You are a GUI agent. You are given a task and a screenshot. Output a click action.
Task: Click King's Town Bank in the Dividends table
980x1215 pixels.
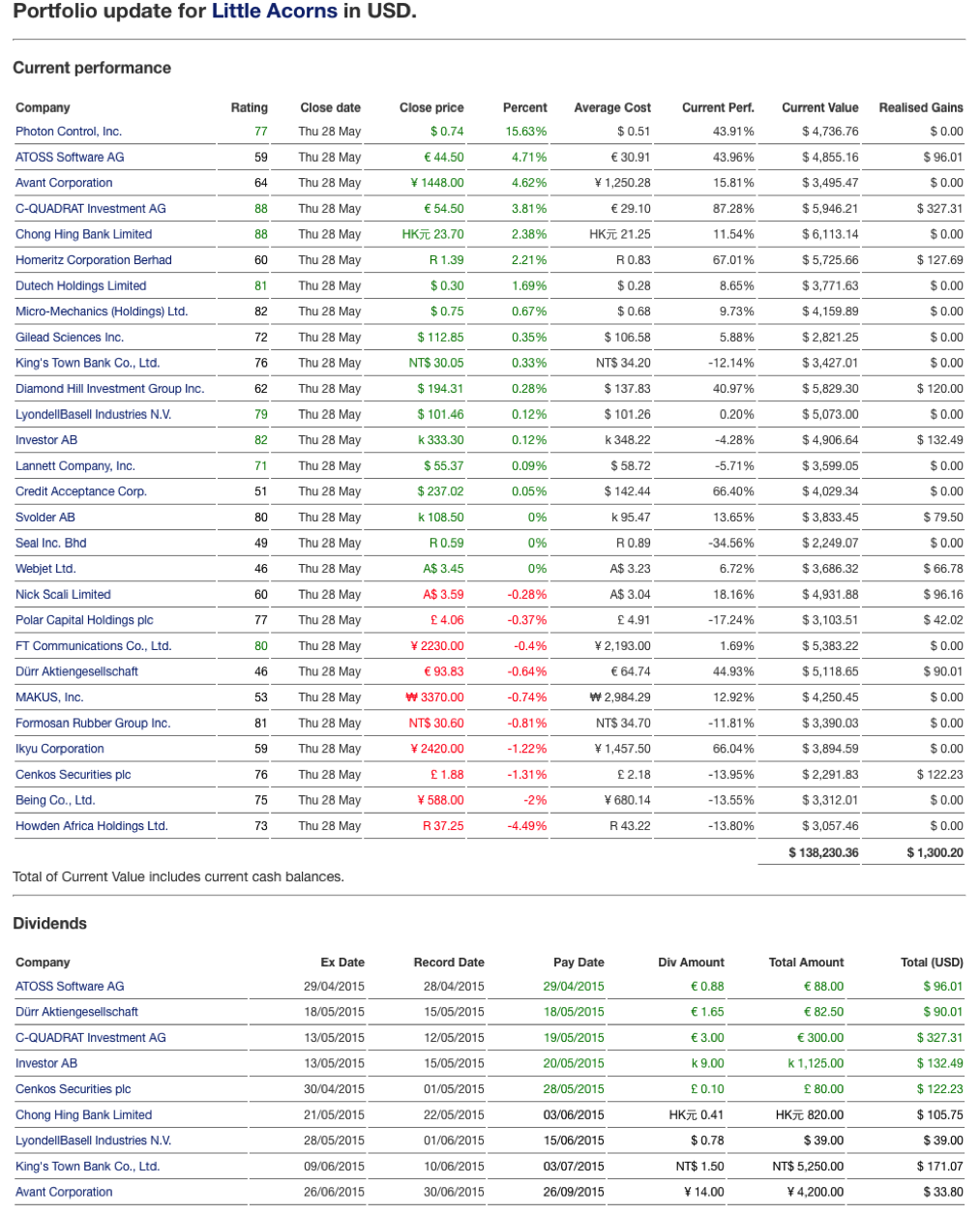(x=88, y=1167)
